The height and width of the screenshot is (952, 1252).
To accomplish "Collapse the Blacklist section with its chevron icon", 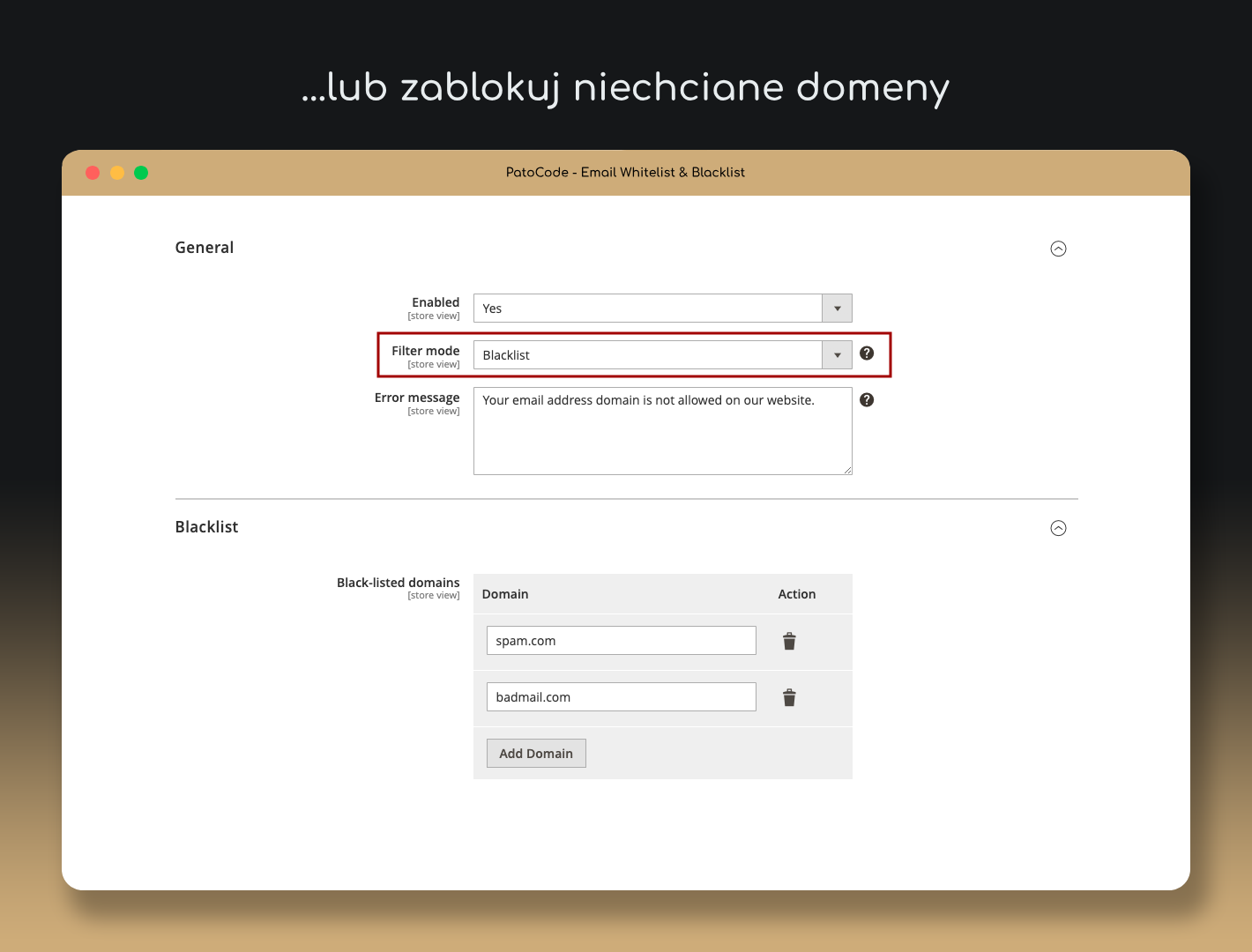I will pos(1058,528).
